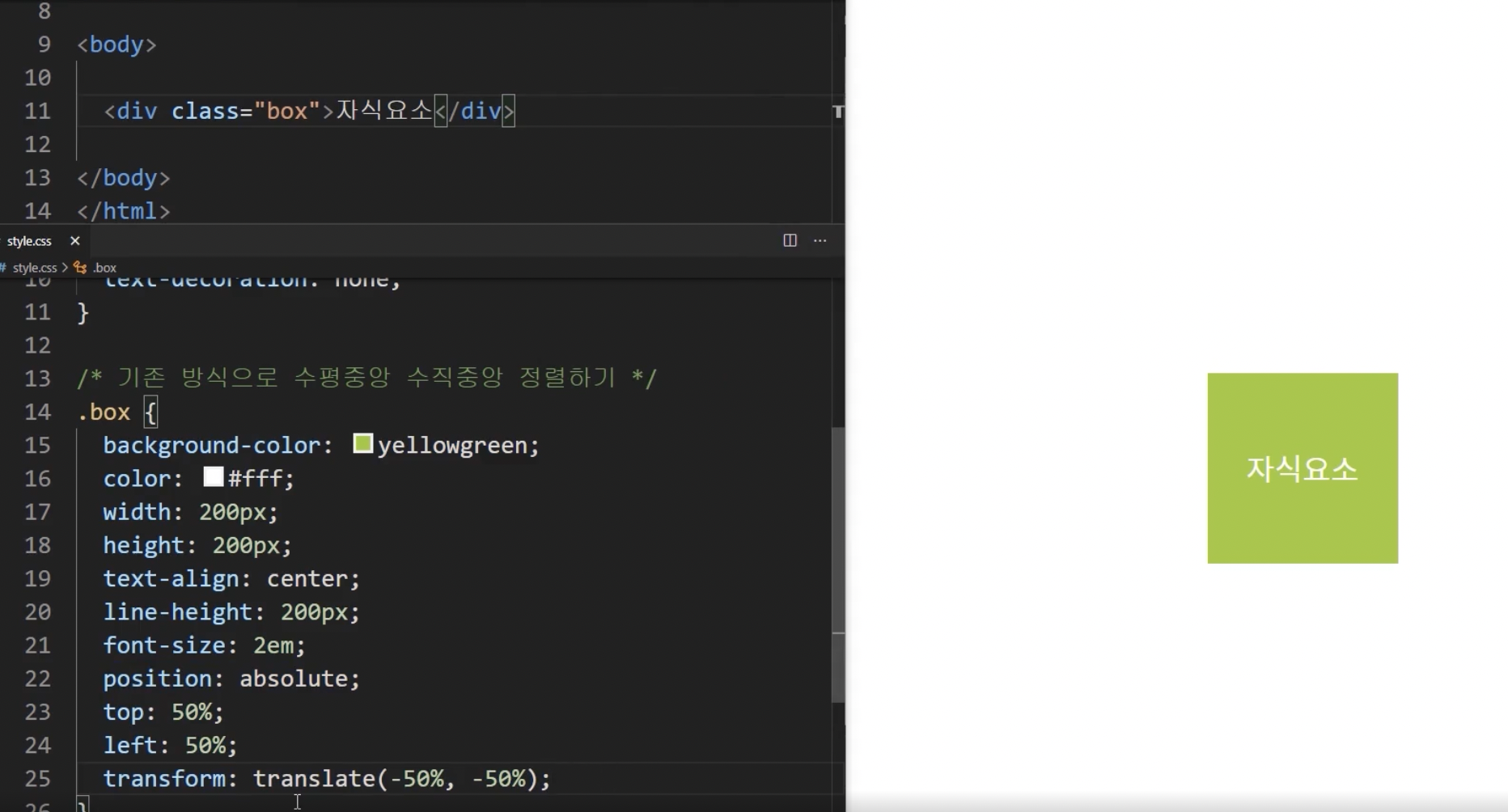
Task: Click line number 25 in CSS gutter
Action: coord(37,779)
